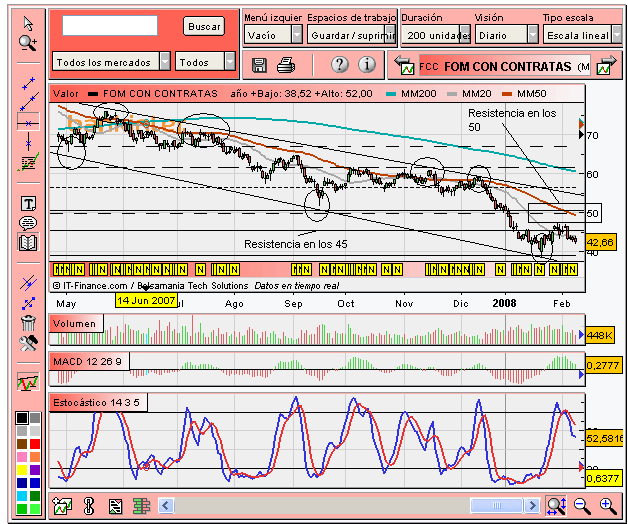Select the arrow pointer tool

(28, 24)
